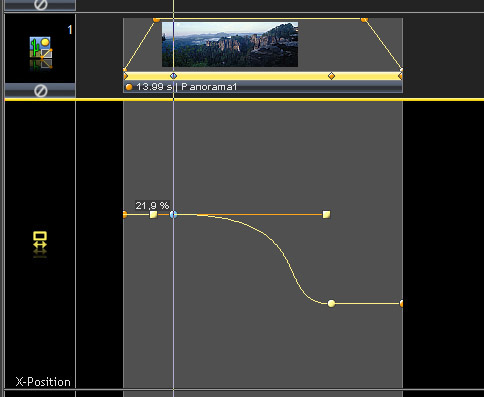
Task: Click the left square bezier handle
Action: 153,214
